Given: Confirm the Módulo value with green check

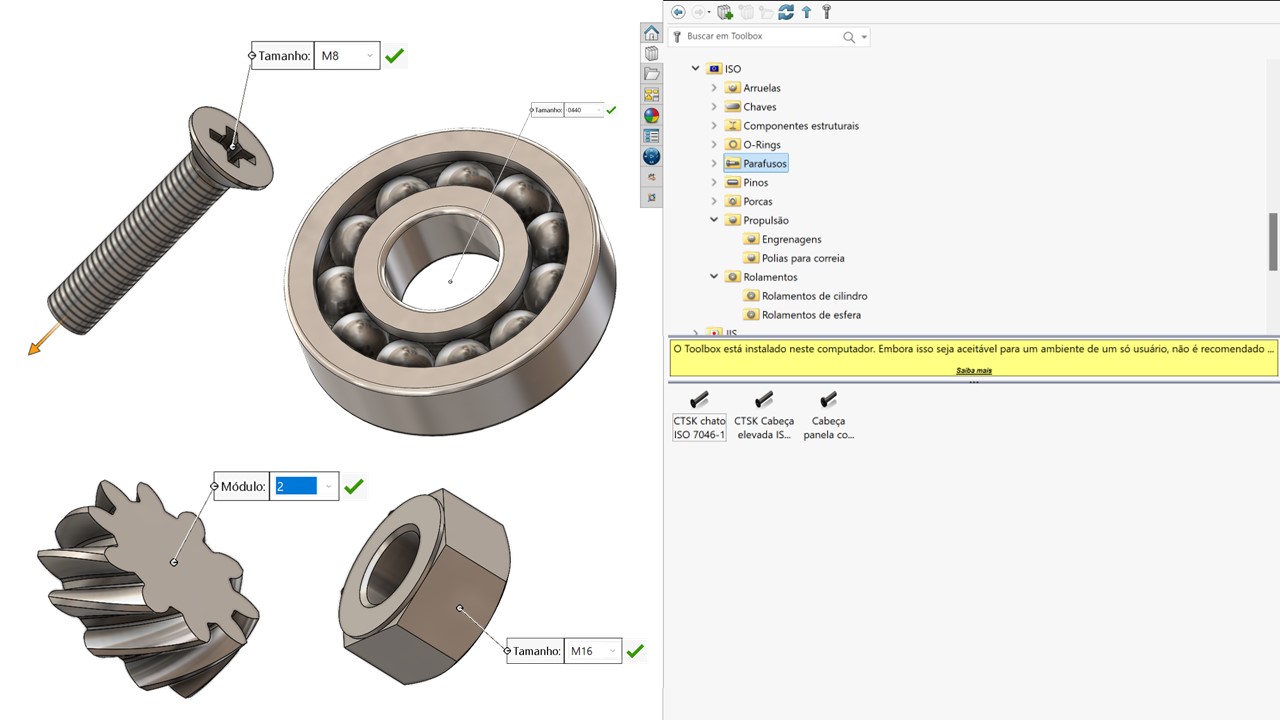Looking at the screenshot, I should pos(354,487).
